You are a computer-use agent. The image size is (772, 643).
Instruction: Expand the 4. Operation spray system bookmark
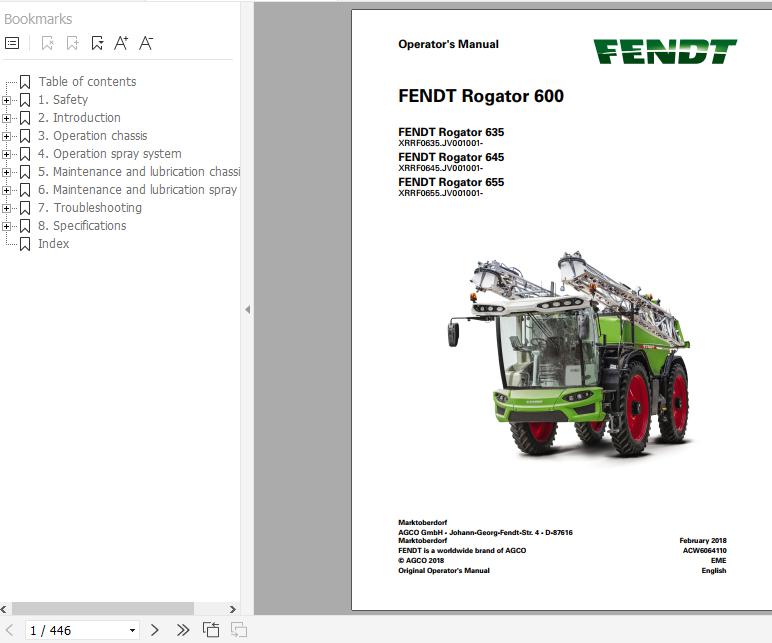click(6, 154)
